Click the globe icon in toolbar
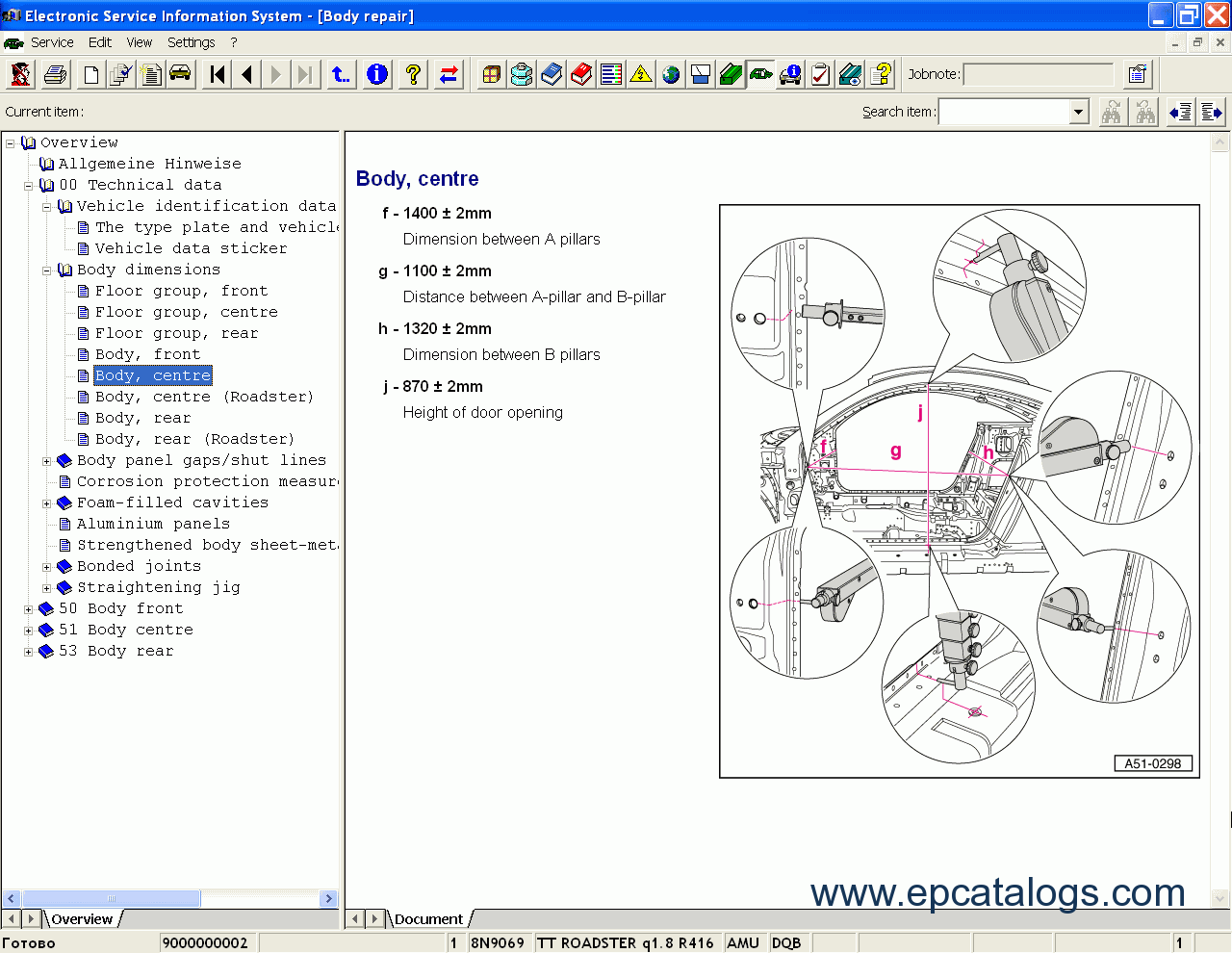 [x=671, y=74]
